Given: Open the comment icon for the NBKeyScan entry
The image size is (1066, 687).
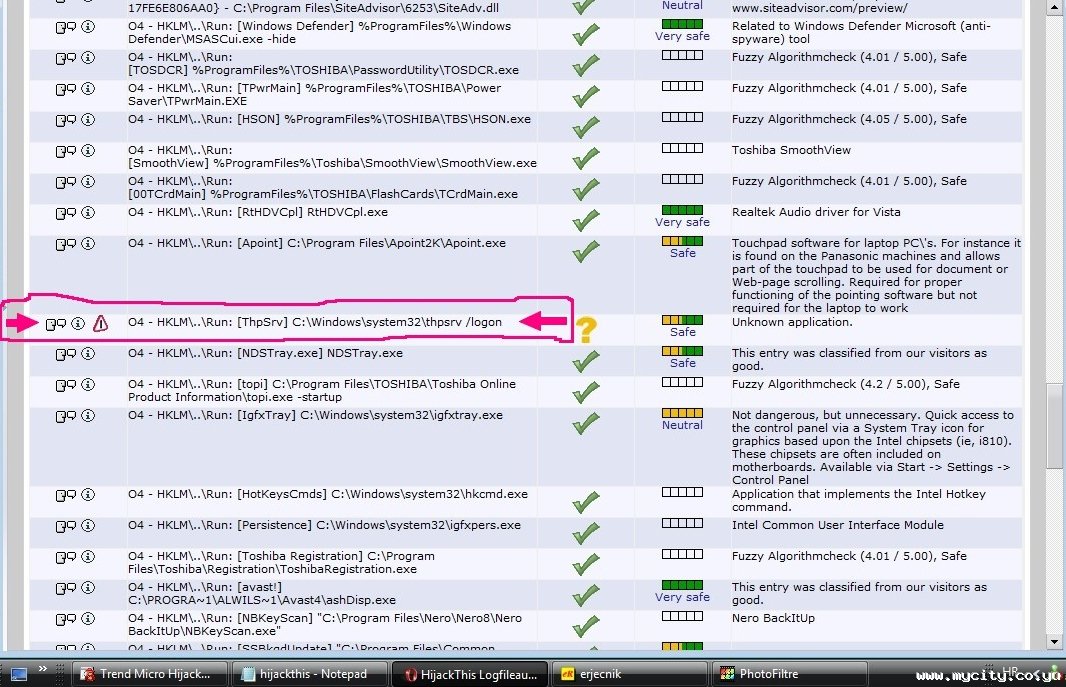Looking at the screenshot, I should (65, 620).
